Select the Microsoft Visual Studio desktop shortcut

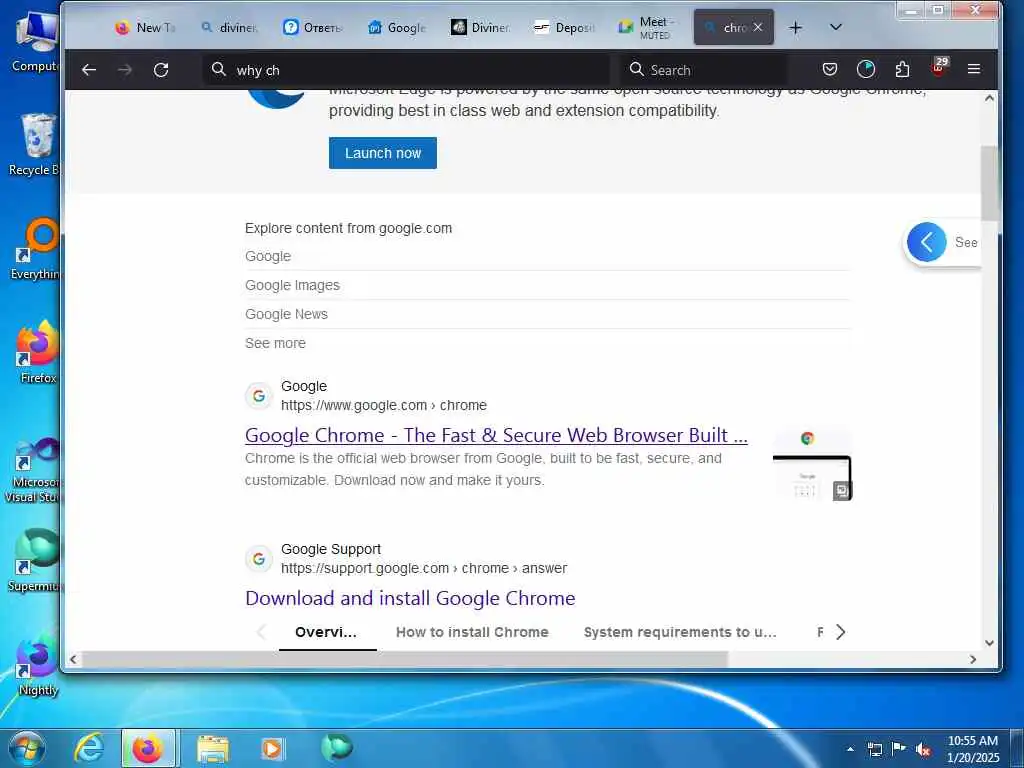click(x=34, y=470)
